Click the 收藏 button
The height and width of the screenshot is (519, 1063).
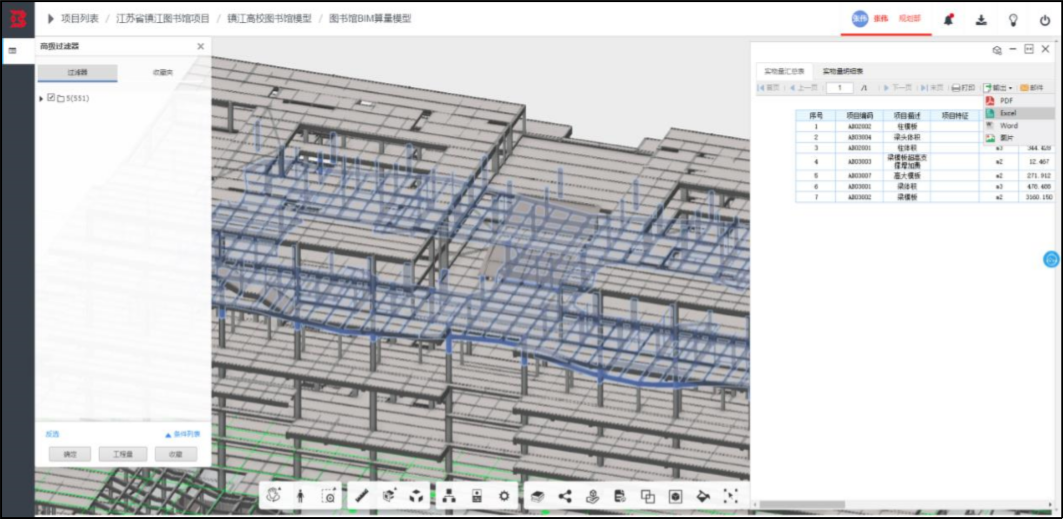click(x=176, y=454)
